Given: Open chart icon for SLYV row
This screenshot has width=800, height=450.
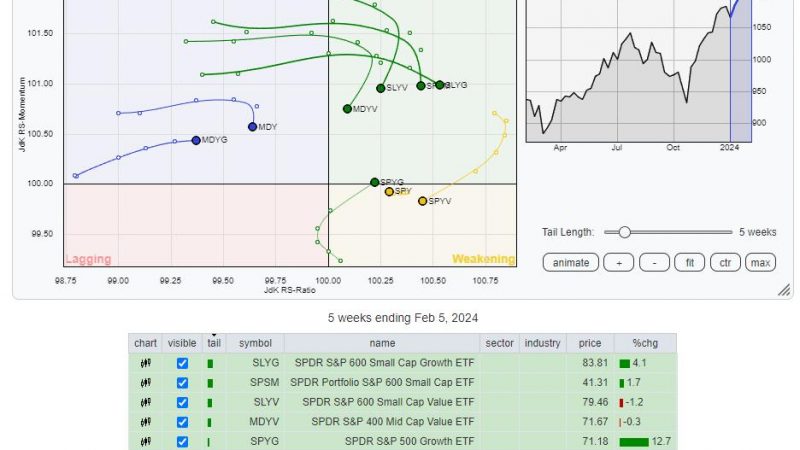Looking at the screenshot, I should (145, 403).
